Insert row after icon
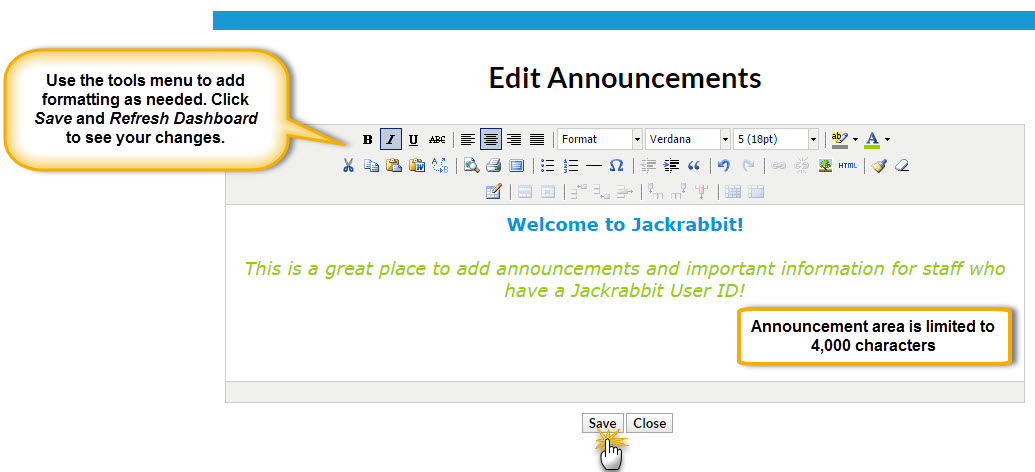 601,192
